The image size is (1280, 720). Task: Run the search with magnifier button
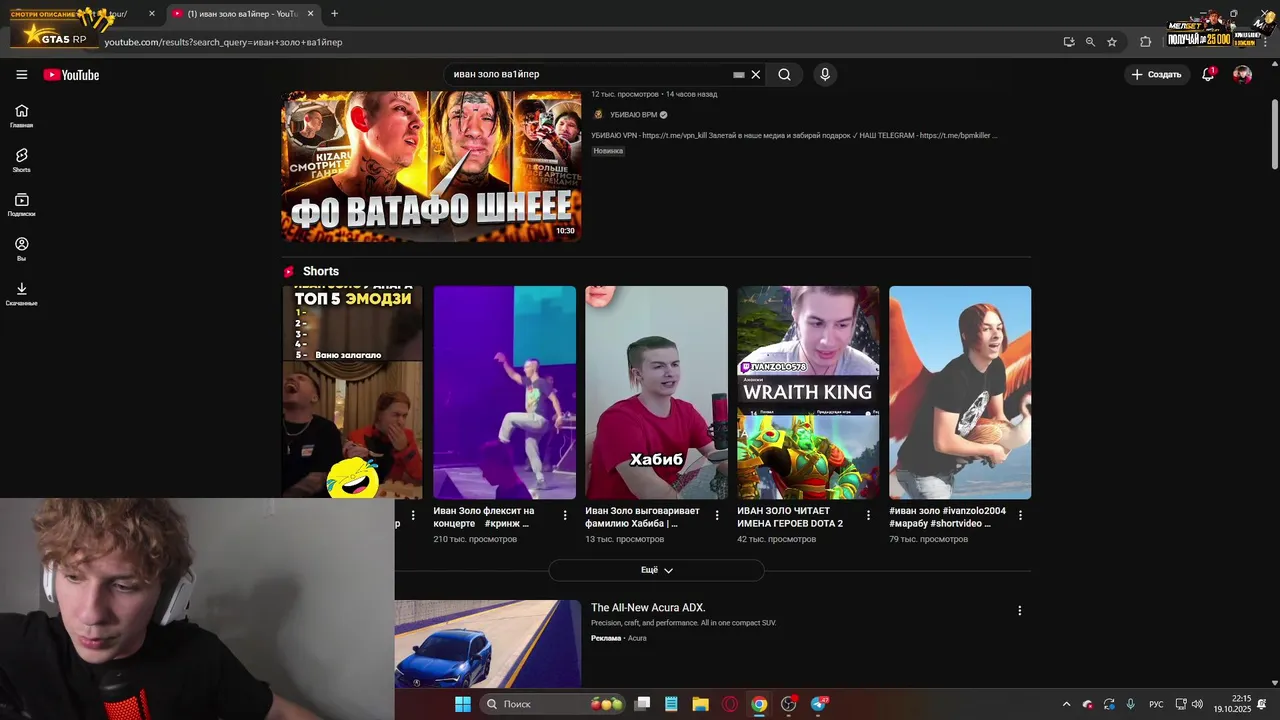tap(785, 75)
